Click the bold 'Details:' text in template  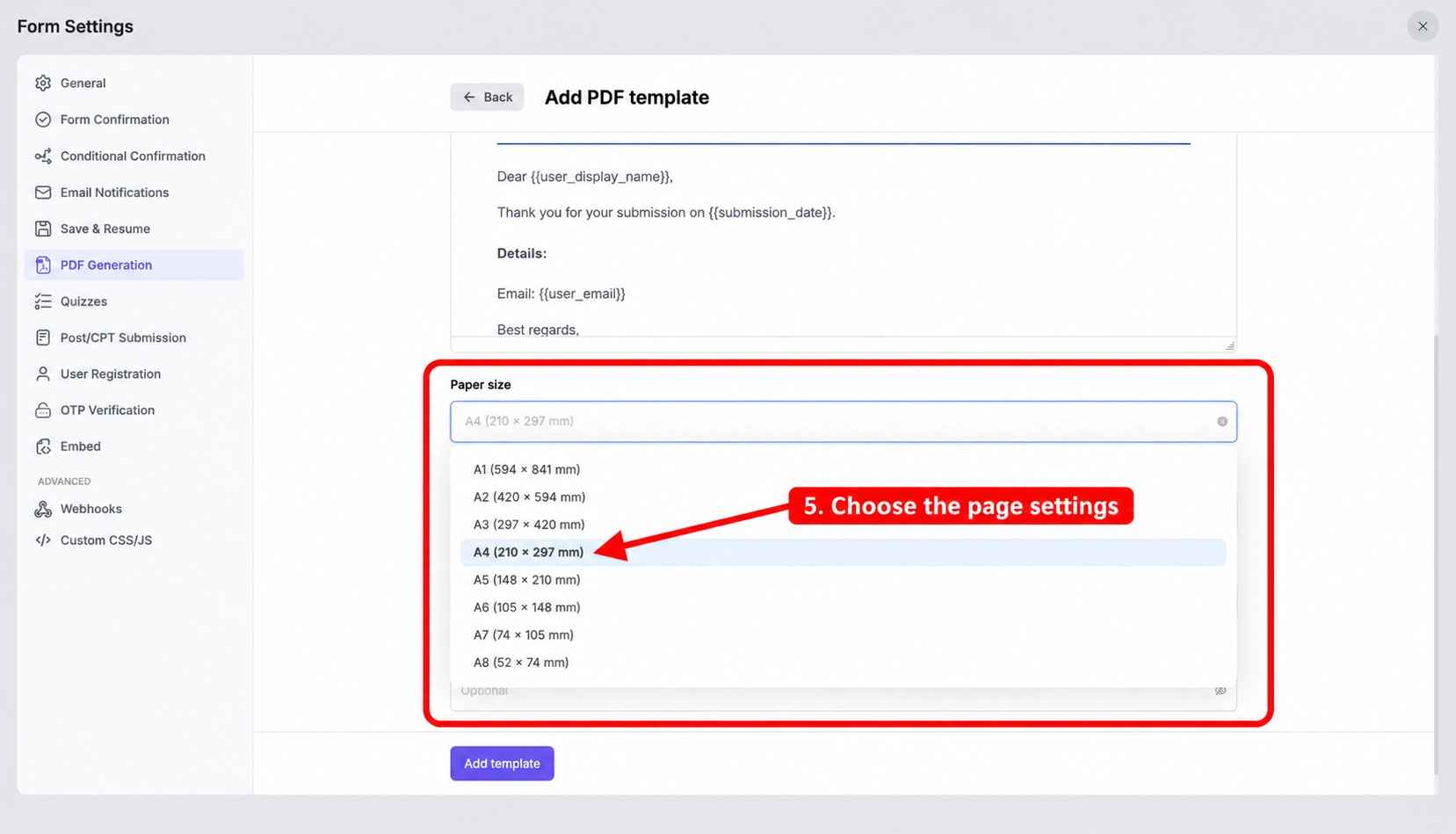coord(522,253)
